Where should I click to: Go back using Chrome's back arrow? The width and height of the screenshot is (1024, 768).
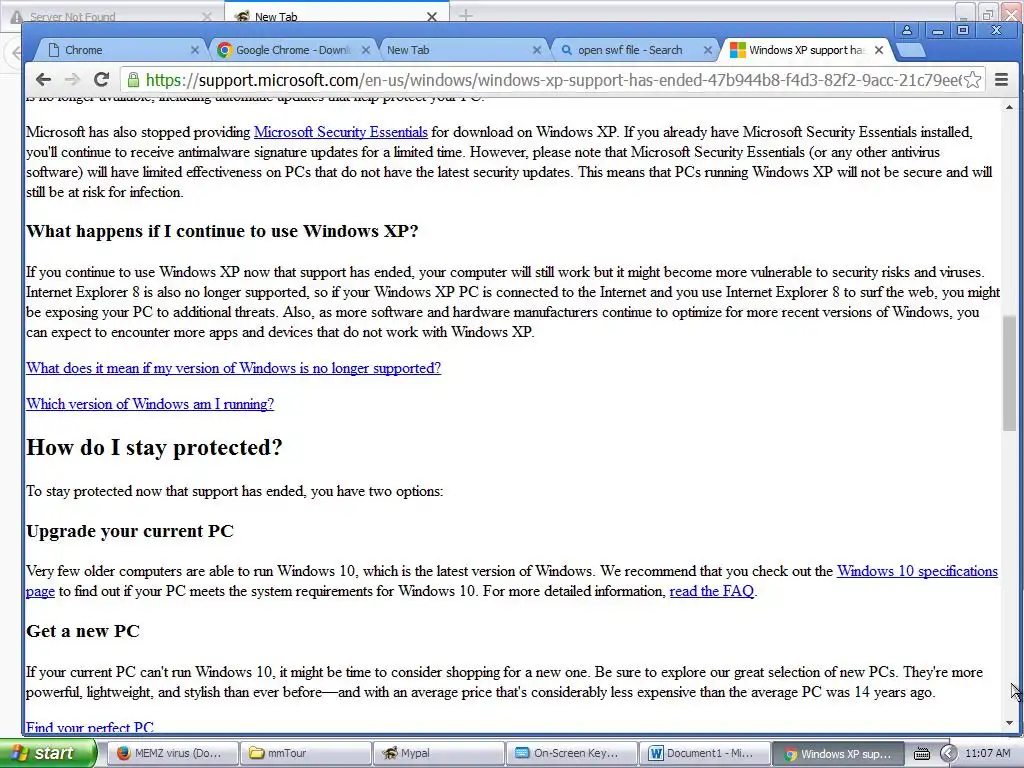44,80
